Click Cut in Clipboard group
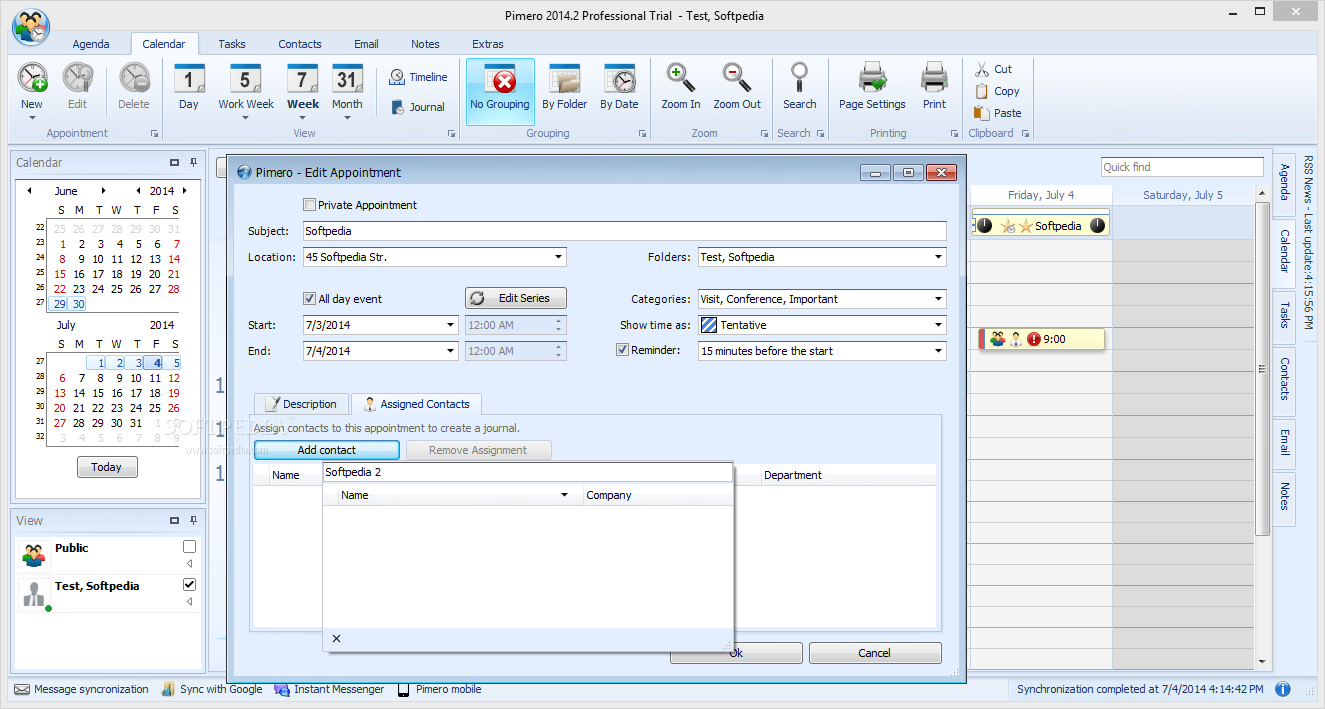1325x709 pixels. (994, 69)
